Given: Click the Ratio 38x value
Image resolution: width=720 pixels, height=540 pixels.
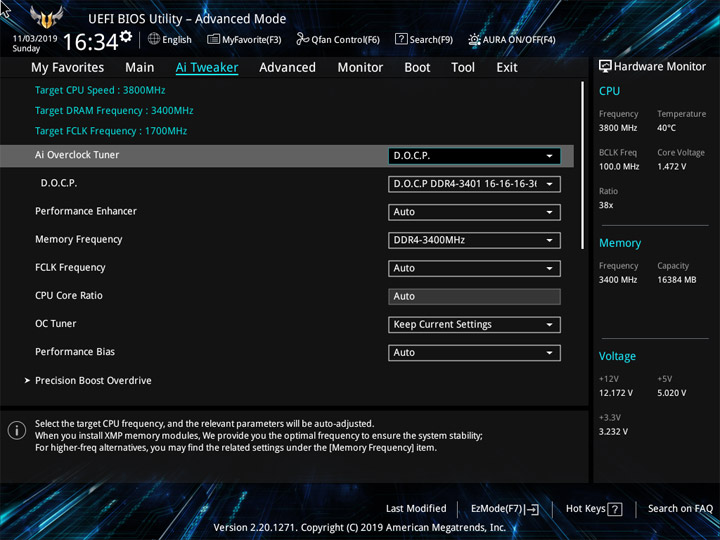Looking at the screenshot, I should [606, 205].
